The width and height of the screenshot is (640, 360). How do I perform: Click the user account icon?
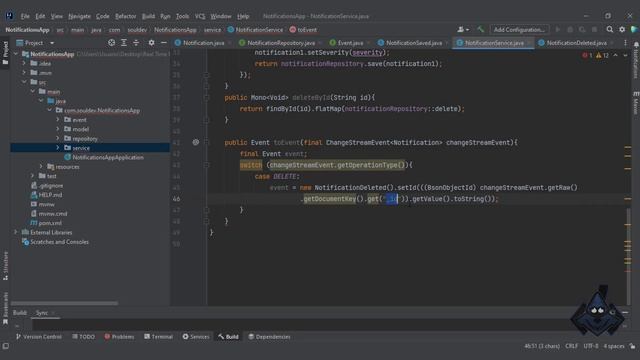click(462, 29)
